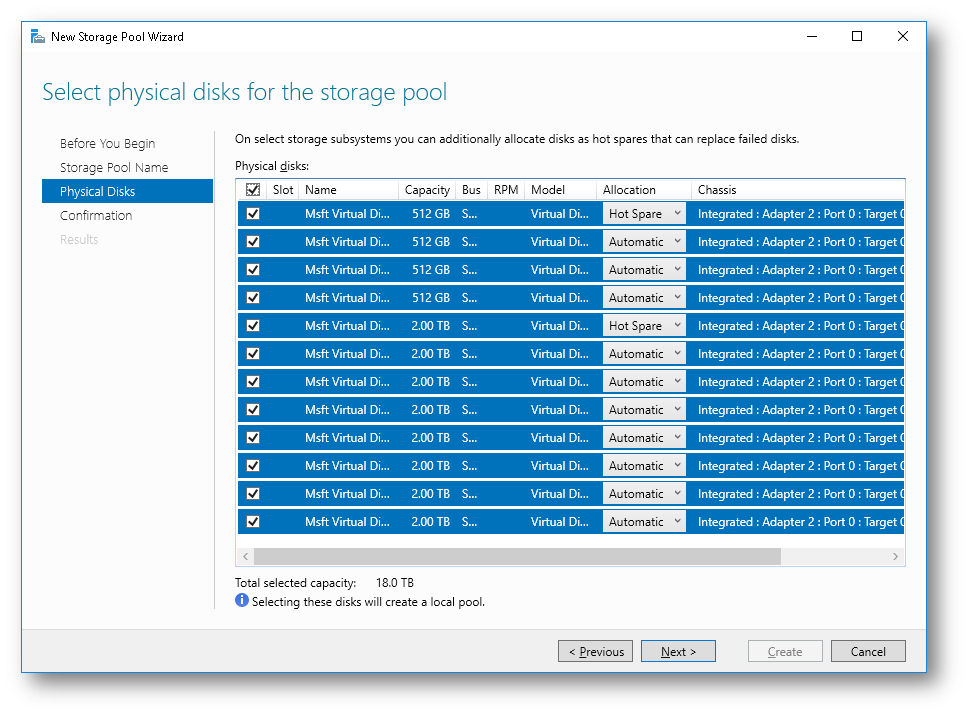The image size is (969, 715).
Task: Click the horizontal scrollbar left arrow
Action: click(245, 557)
